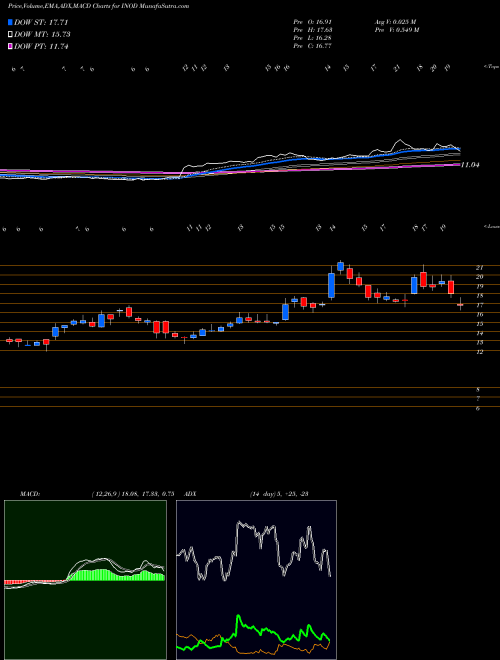This screenshot has height=660, width=500.
Task: Click the blue short-term EMA line end
Action: point(458,149)
